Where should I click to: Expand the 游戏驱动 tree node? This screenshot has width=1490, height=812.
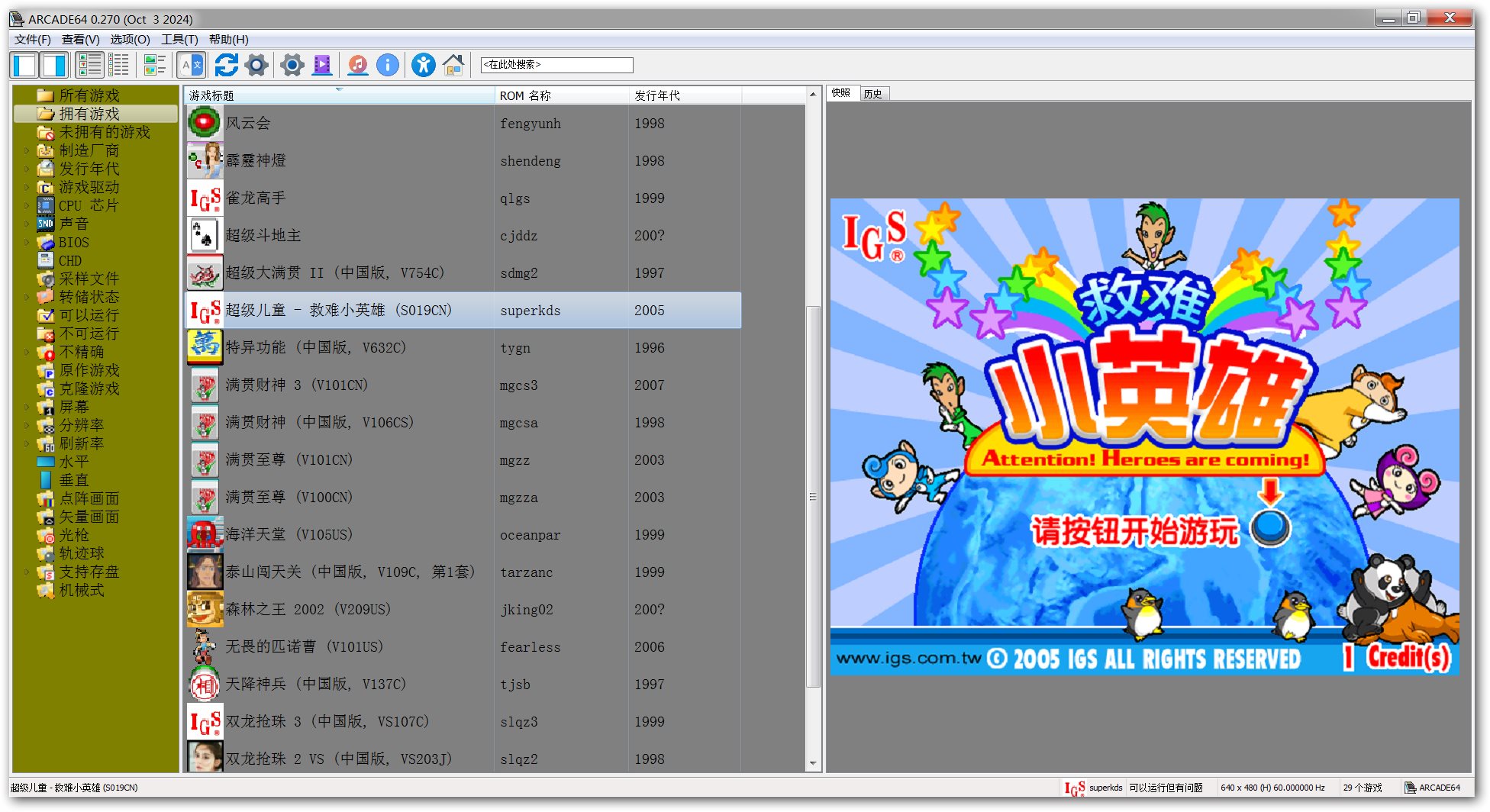click(x=27, y=187)
